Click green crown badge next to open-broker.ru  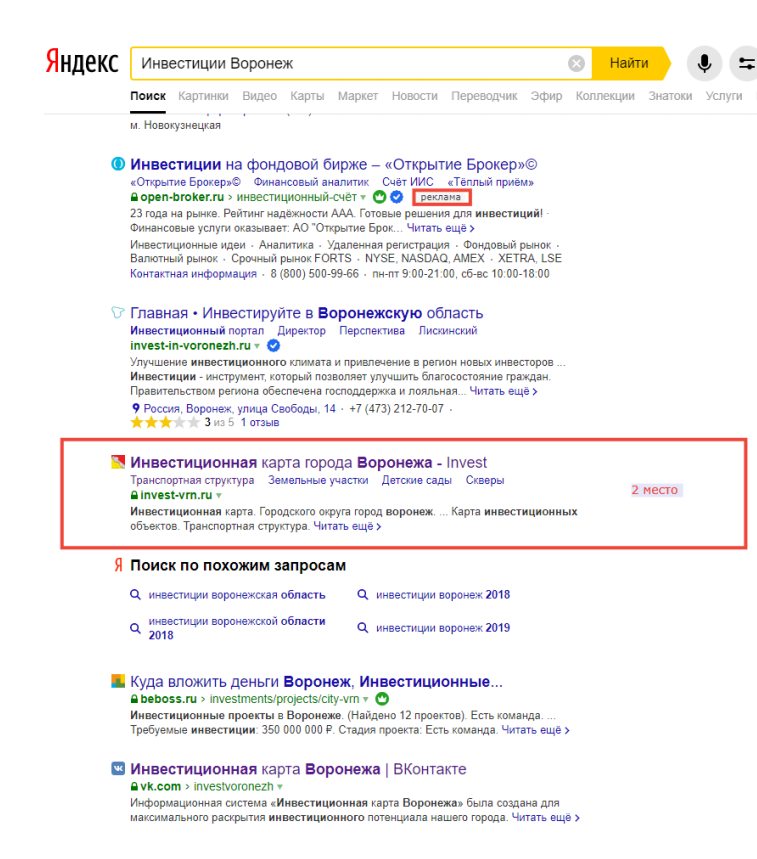[x=380, y=197]
